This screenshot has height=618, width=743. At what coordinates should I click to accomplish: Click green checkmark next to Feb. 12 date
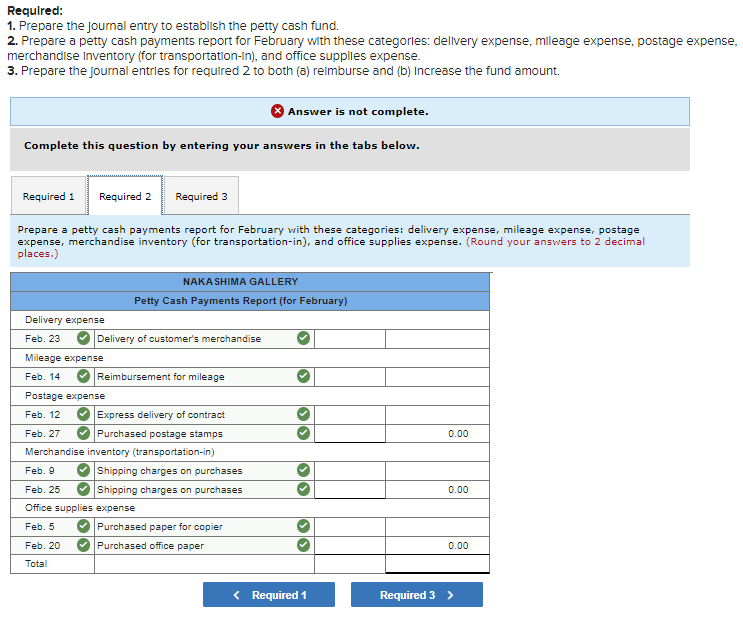tap(83, 414)
